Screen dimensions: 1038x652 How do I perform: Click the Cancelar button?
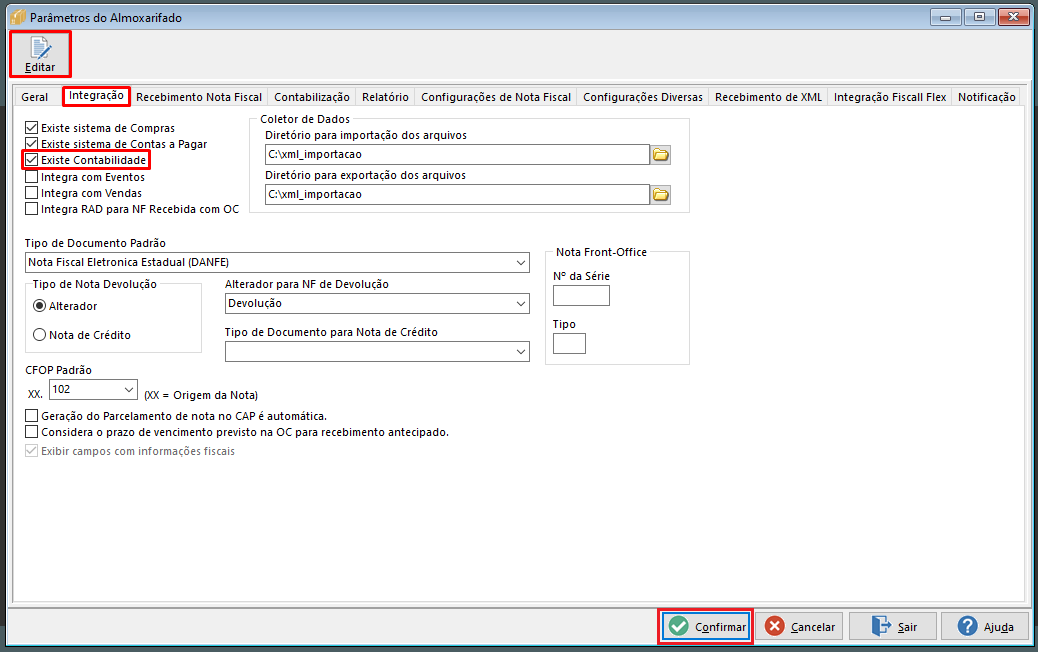pos(800,626)
